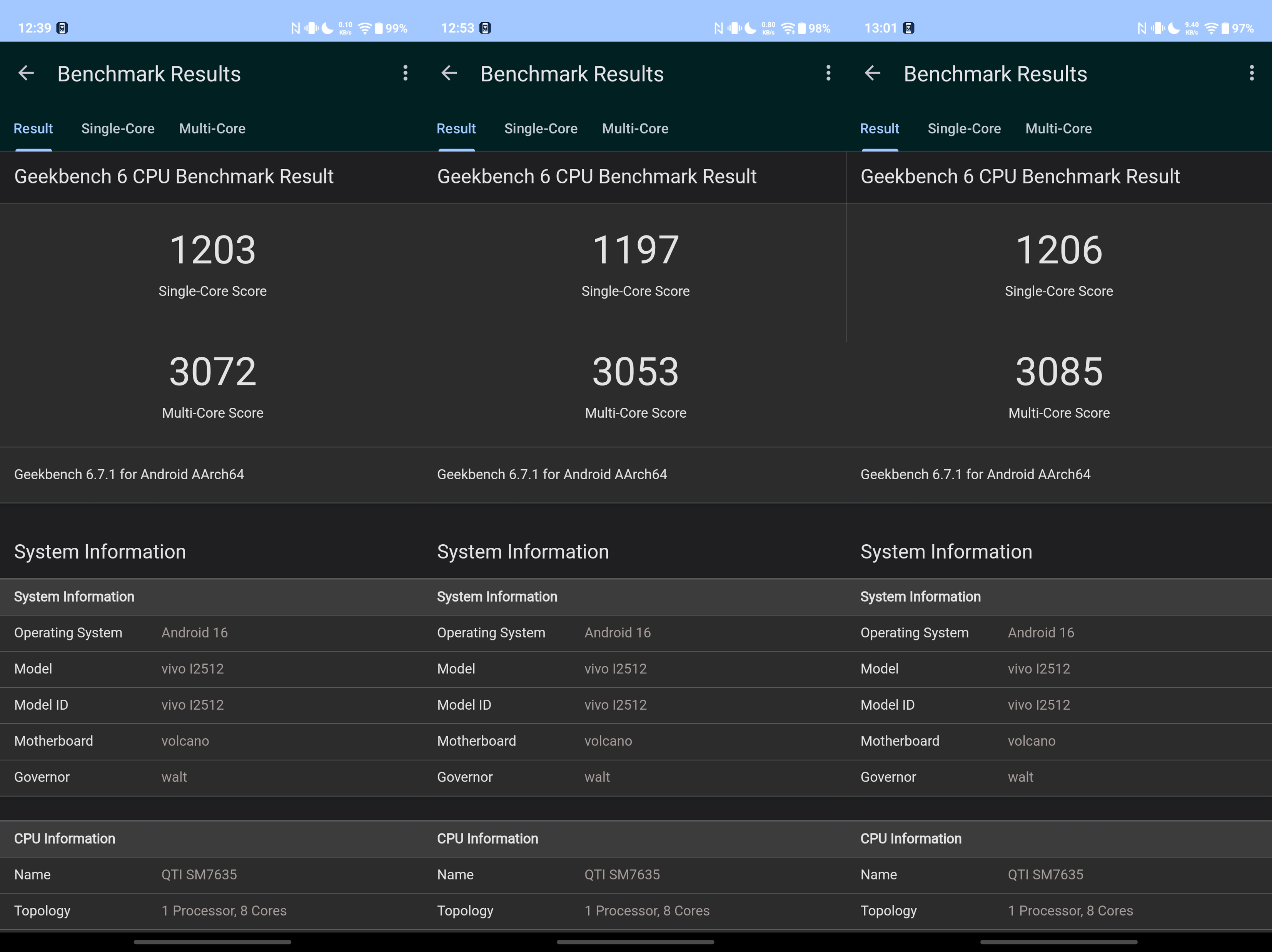Tap Android 16 value in the 12:39 screenshot

194,632
